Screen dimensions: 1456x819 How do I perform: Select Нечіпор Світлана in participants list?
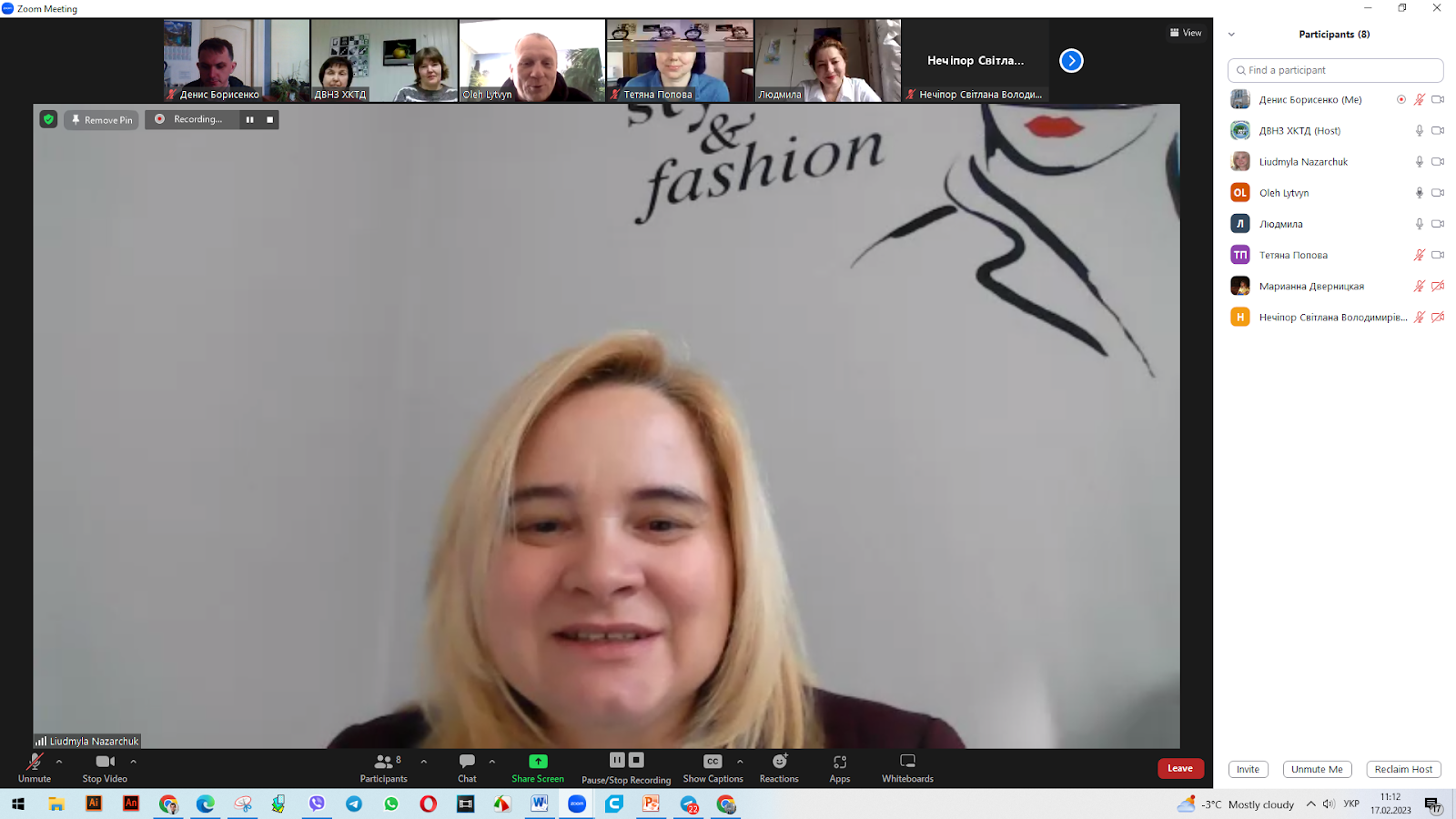point(1335,317)
